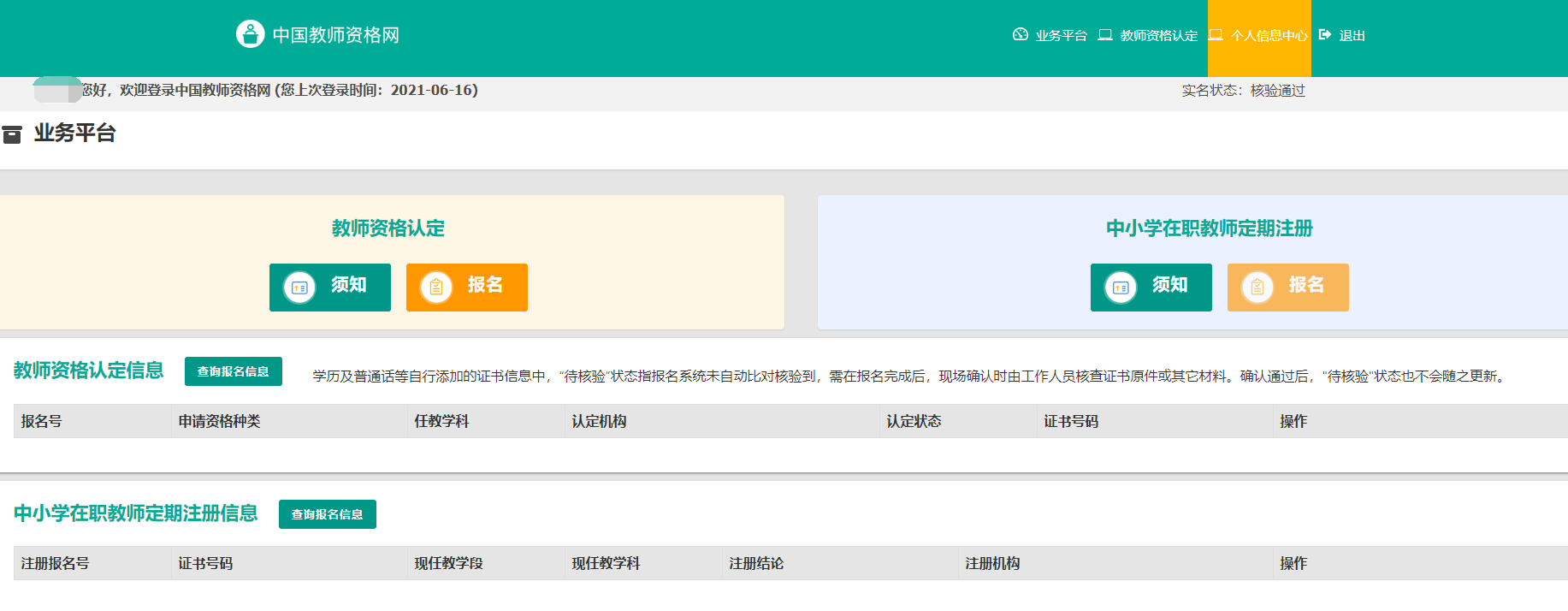This screenshot has width=1568, height=611.
Task: Click the 须知 icon under 教师资格认定
Action: tap(299, 288)
